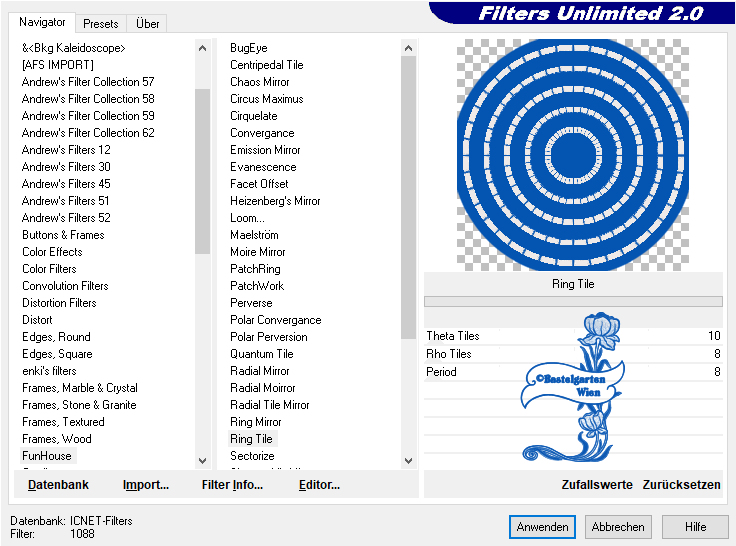Viewport: 736px width, 546px height.
Task: Select Andrew's Filter Collection 58
Action: pos(88,99)
